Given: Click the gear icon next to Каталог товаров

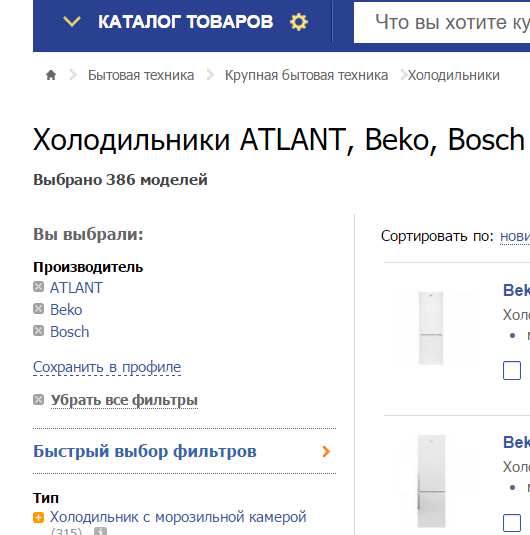Looking at the screenshot, I should 299,22.
